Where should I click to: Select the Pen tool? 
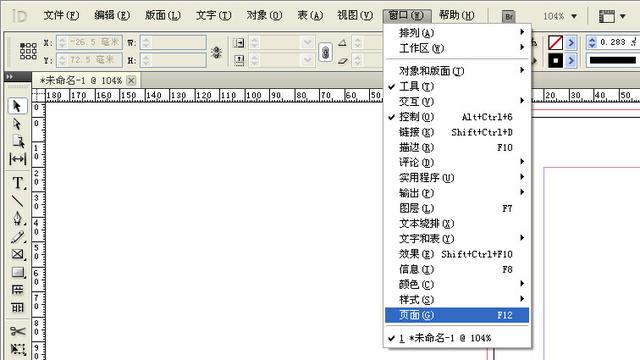(18, 219)
